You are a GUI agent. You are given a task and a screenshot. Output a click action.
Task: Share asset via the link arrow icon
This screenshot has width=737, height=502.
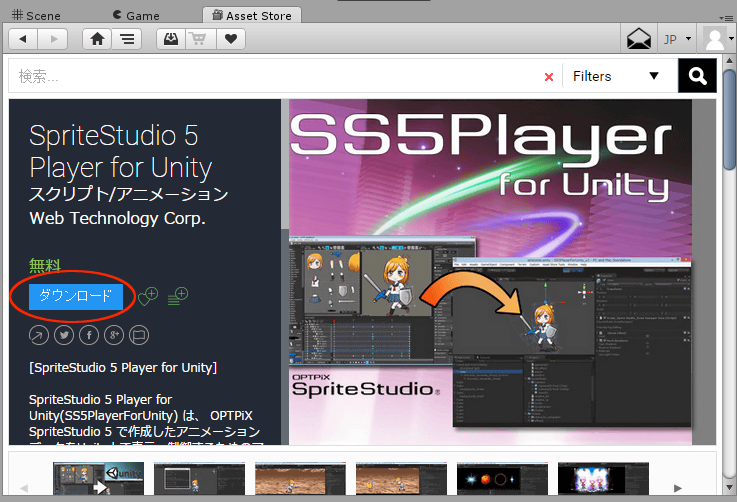(x=39, y=335)
